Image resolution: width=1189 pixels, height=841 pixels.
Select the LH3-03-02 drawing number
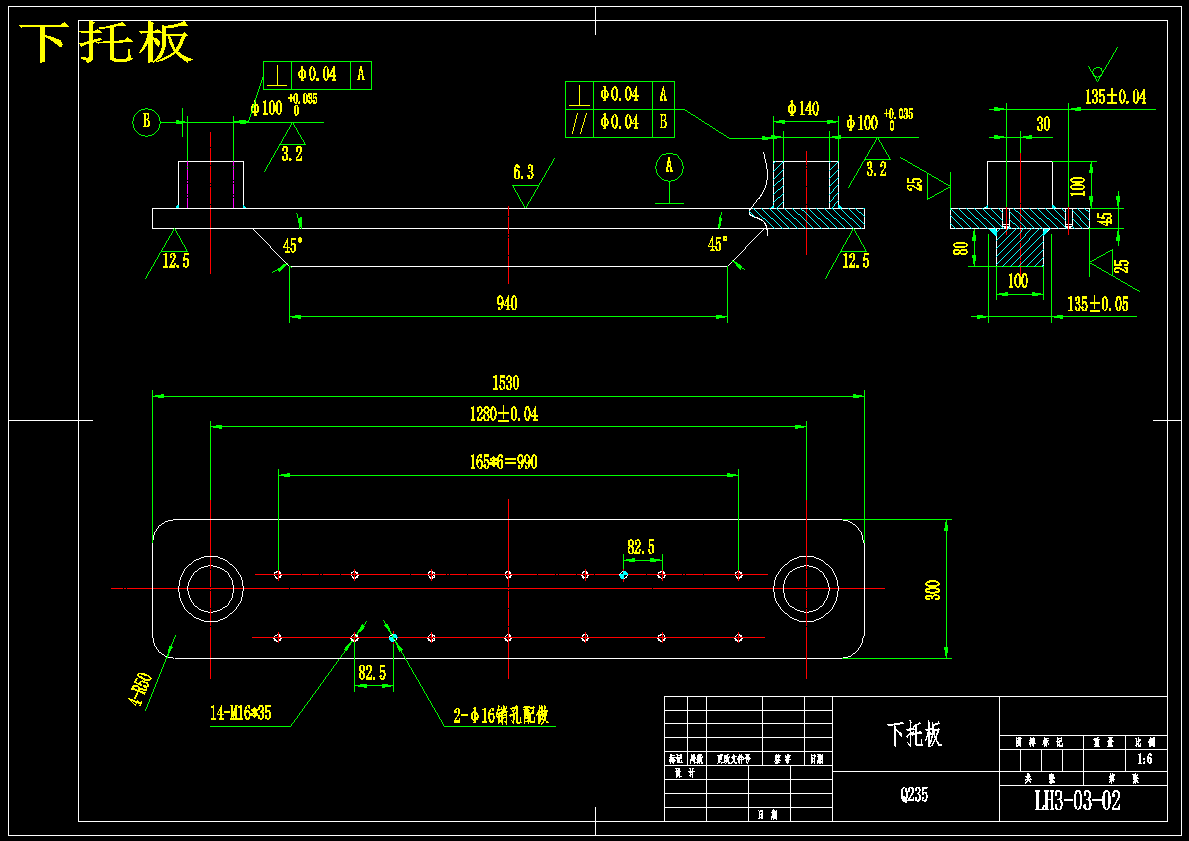[1078, 801]
